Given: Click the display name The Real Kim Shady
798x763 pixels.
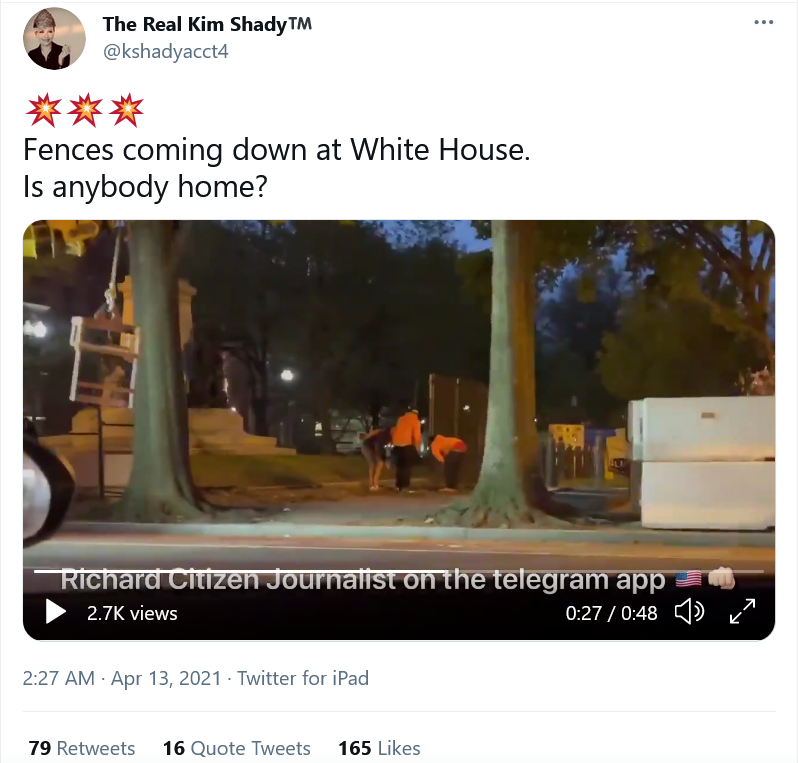Looking at the screenshot, I should click(207, 24).
